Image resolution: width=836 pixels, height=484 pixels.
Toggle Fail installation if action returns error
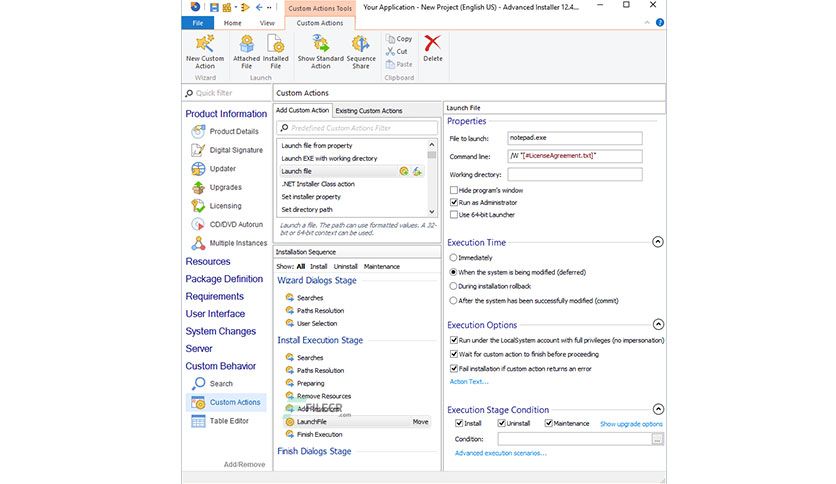click(x=454, y=368)
